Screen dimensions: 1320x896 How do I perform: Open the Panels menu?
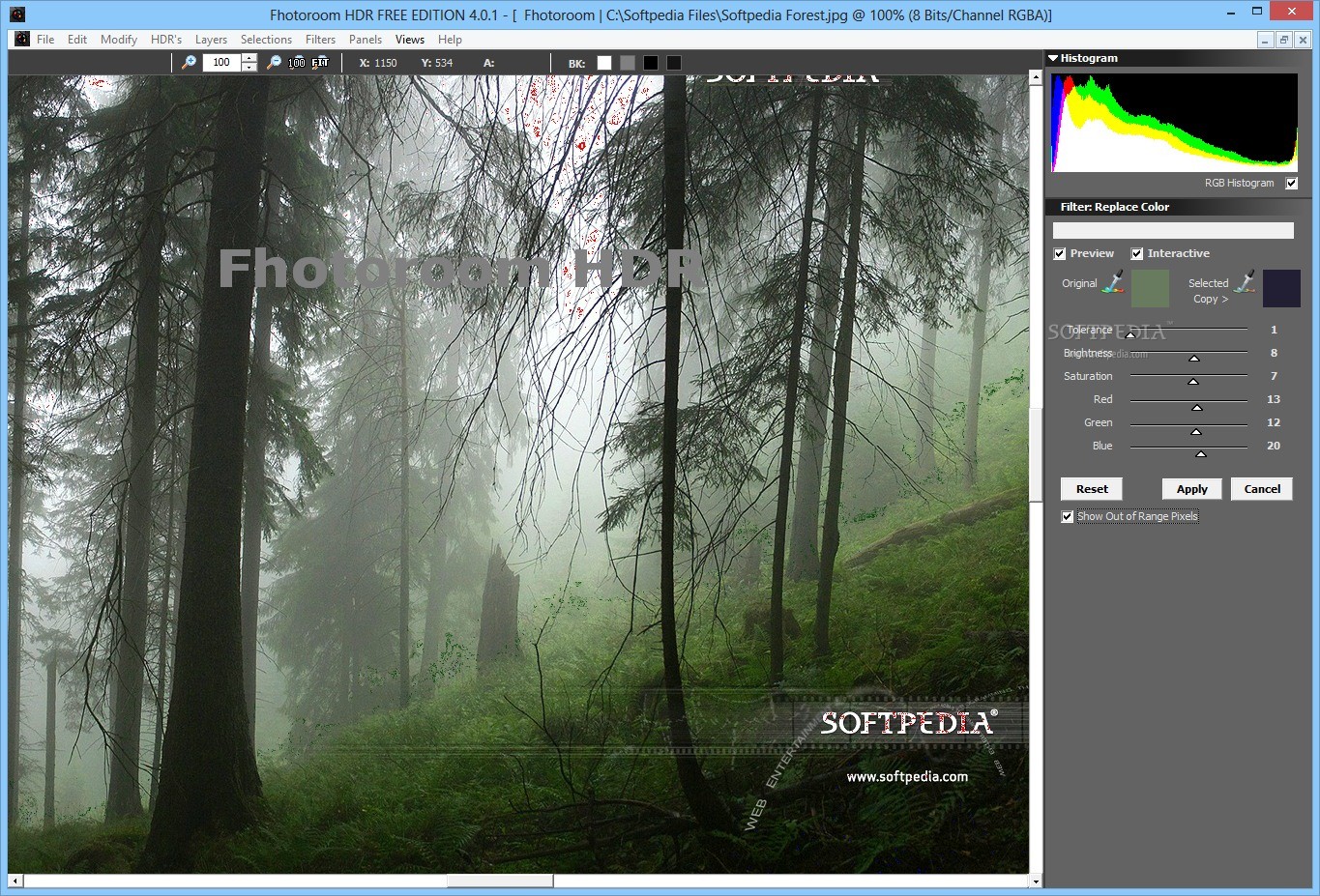pyautogui.click(x=366, y=40)
